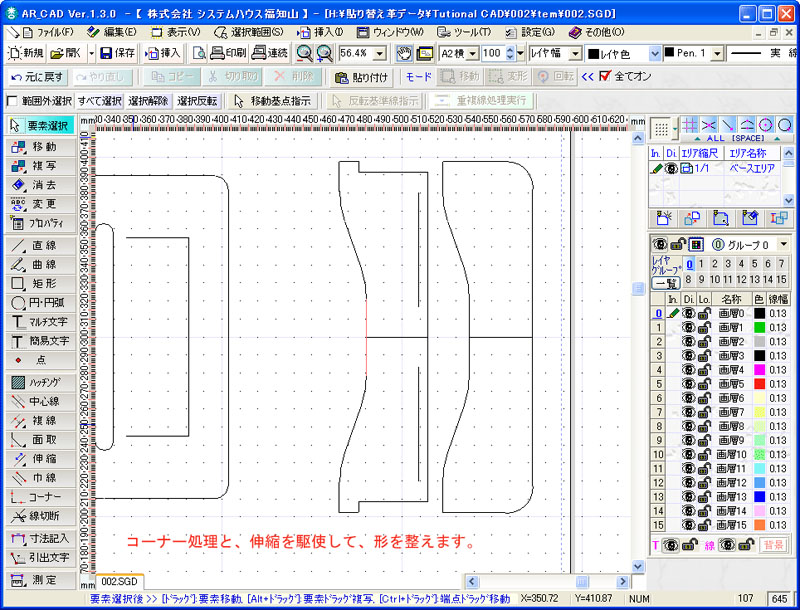Select the 測定 measure tool

pos(41,580)
